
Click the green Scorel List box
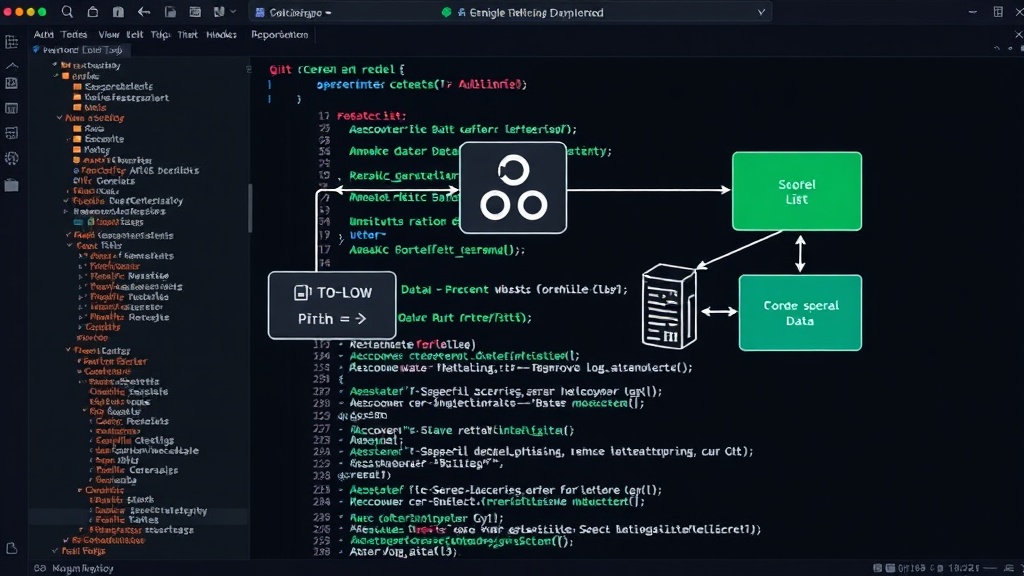pyautogui.click(x=797, y=191)
